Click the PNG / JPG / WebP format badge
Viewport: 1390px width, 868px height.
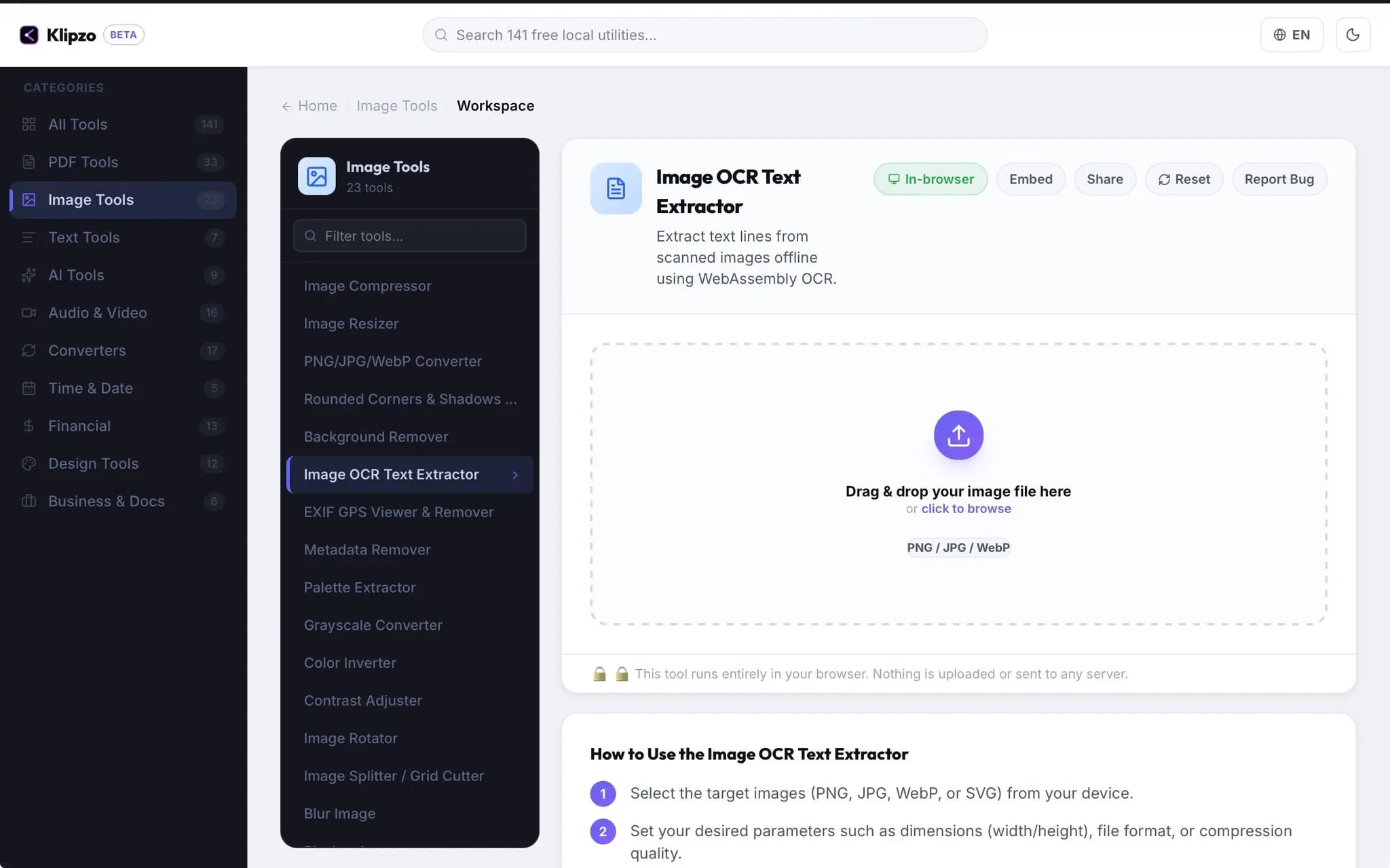coord(958,548)
